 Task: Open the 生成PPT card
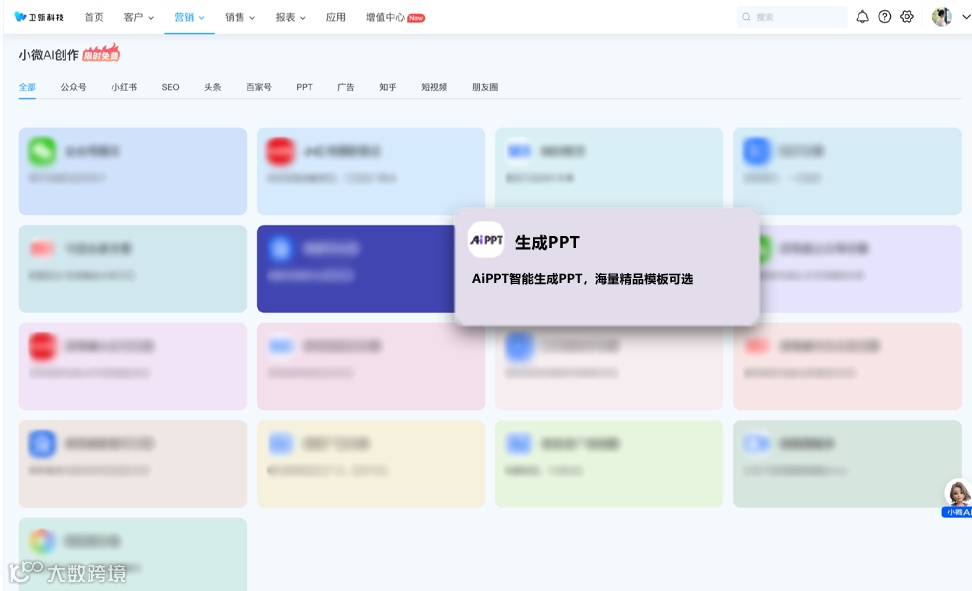click(x=607, y=267)
